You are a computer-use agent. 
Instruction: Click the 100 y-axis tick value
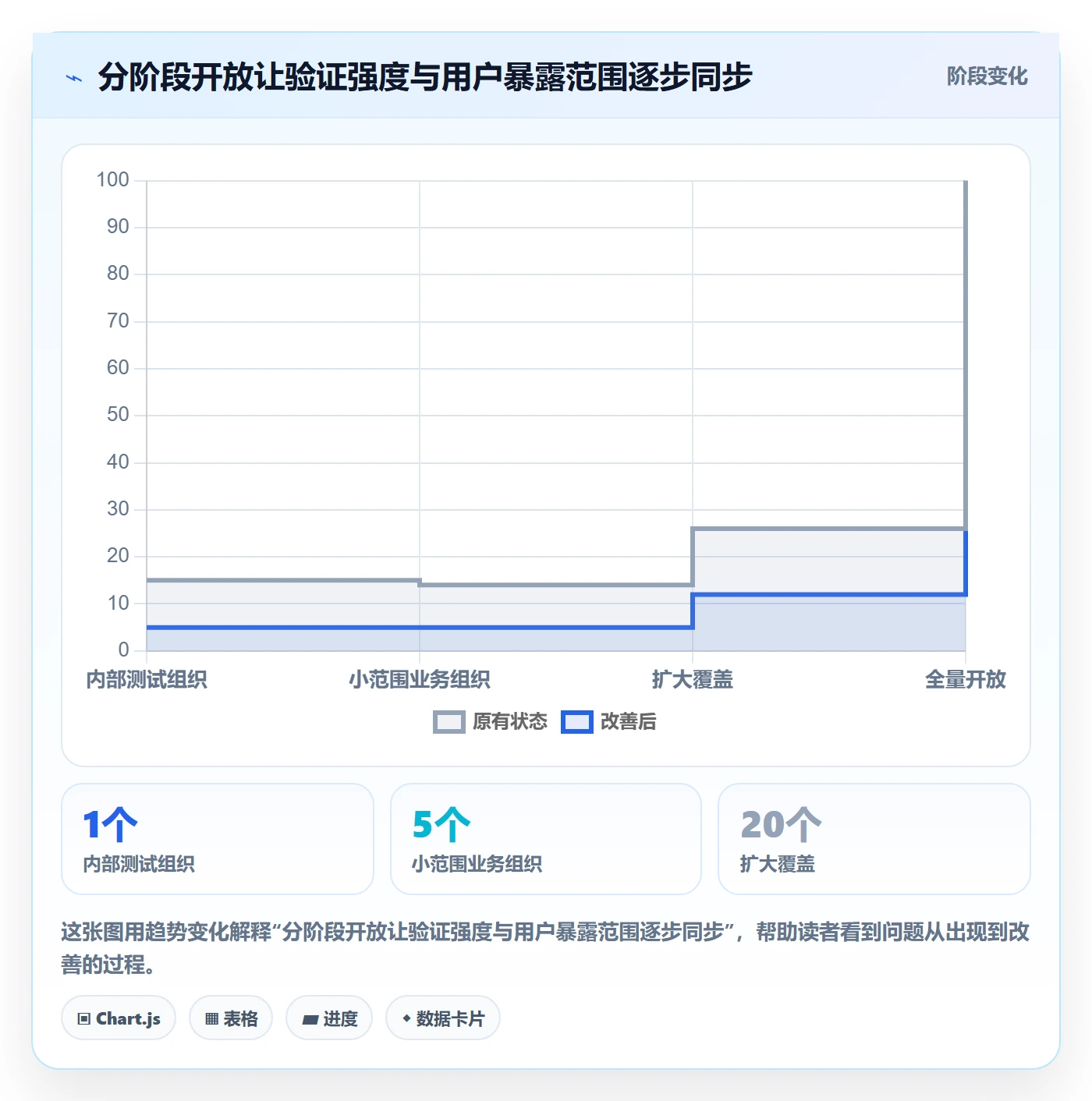(x=112, y=180)
